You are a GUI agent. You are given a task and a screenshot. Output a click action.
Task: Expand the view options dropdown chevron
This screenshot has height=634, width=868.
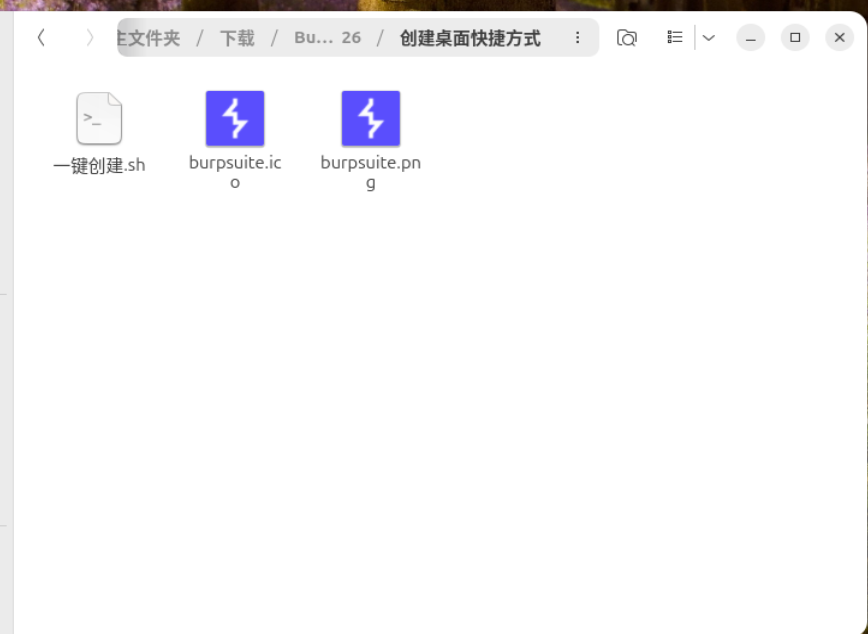click(x=709, y=38)
